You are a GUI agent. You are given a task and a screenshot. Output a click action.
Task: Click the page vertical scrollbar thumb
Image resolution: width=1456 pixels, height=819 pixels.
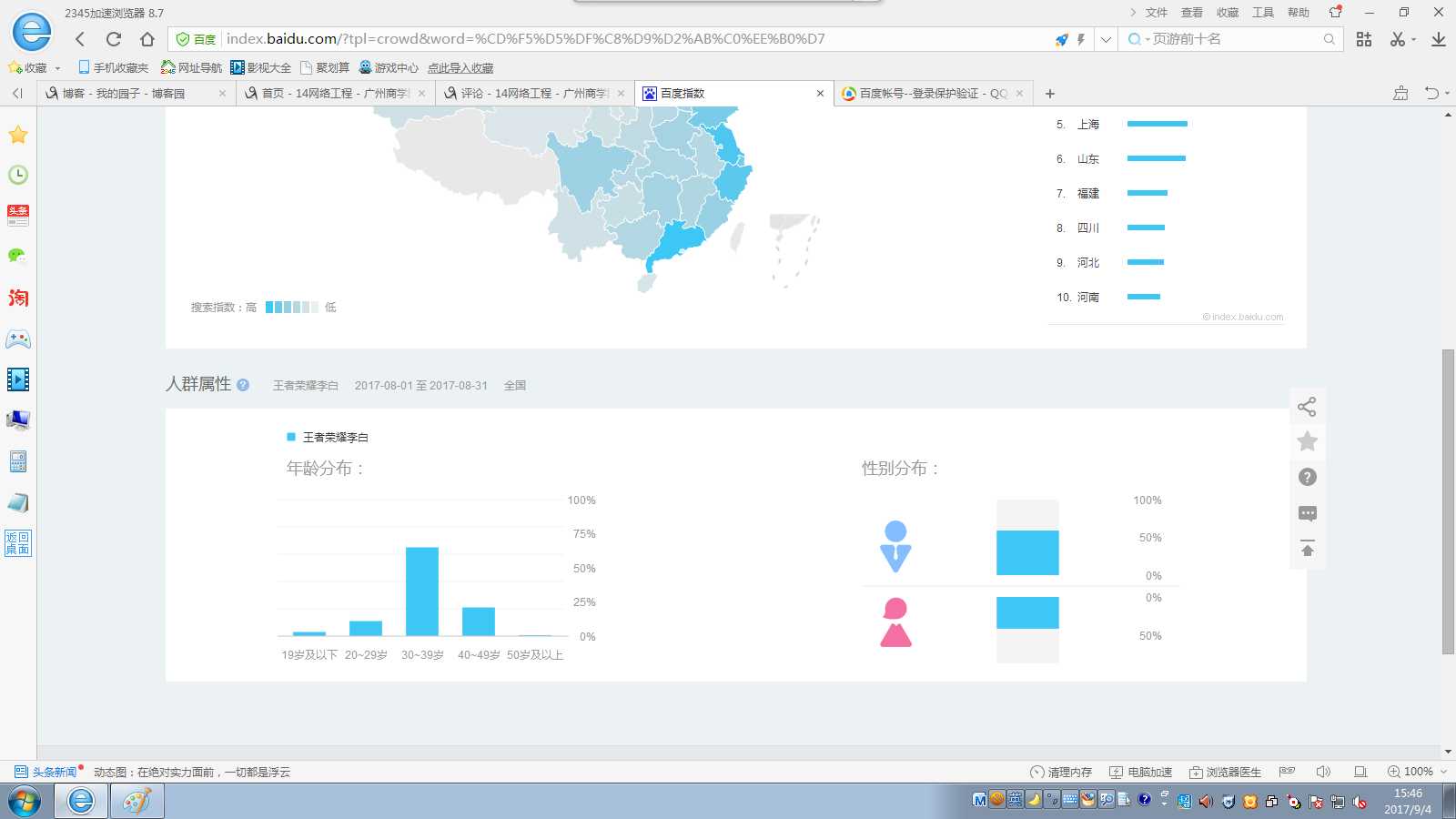[x=1448, y=501]
